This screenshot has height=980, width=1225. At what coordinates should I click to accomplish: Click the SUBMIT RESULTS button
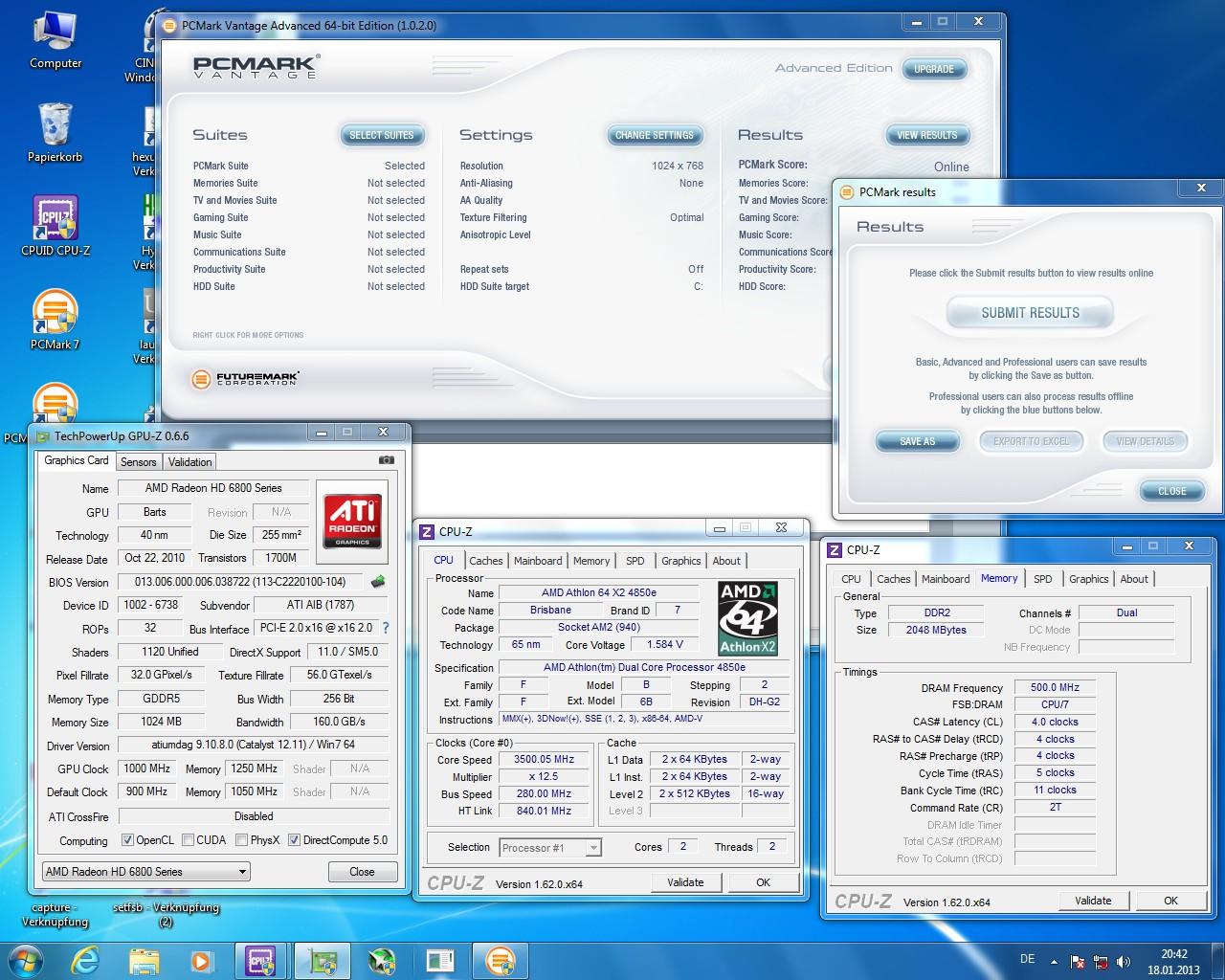(1030, 313)
